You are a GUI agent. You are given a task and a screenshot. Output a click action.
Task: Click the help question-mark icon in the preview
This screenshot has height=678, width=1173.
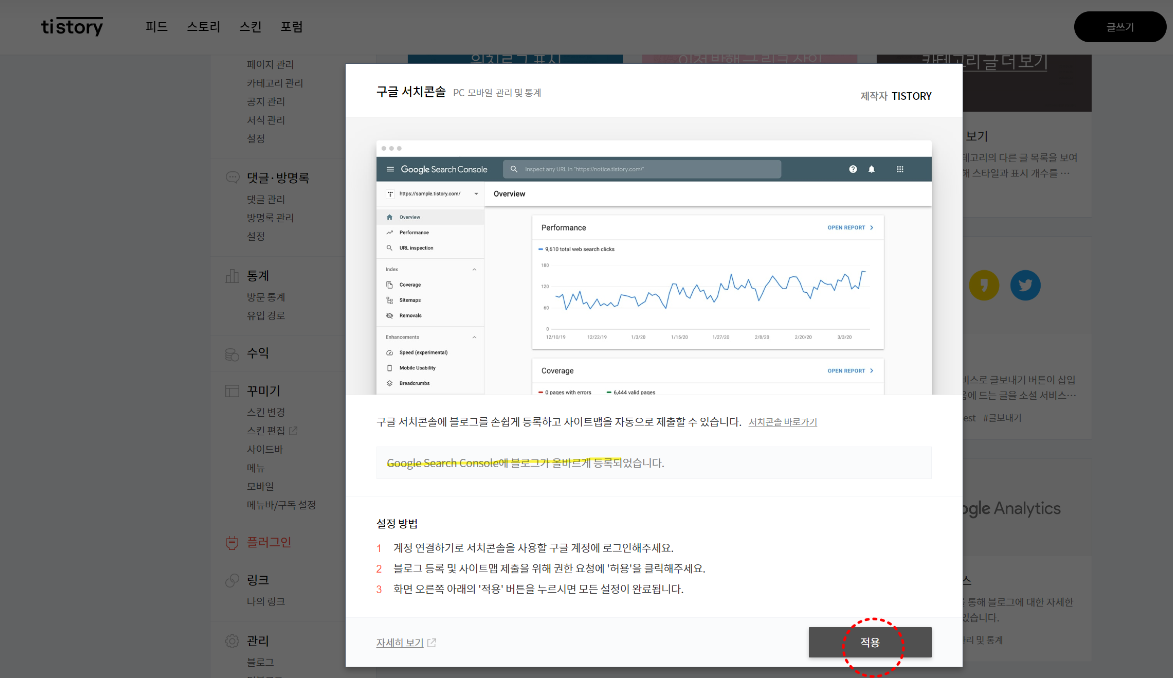click(853, 169)
